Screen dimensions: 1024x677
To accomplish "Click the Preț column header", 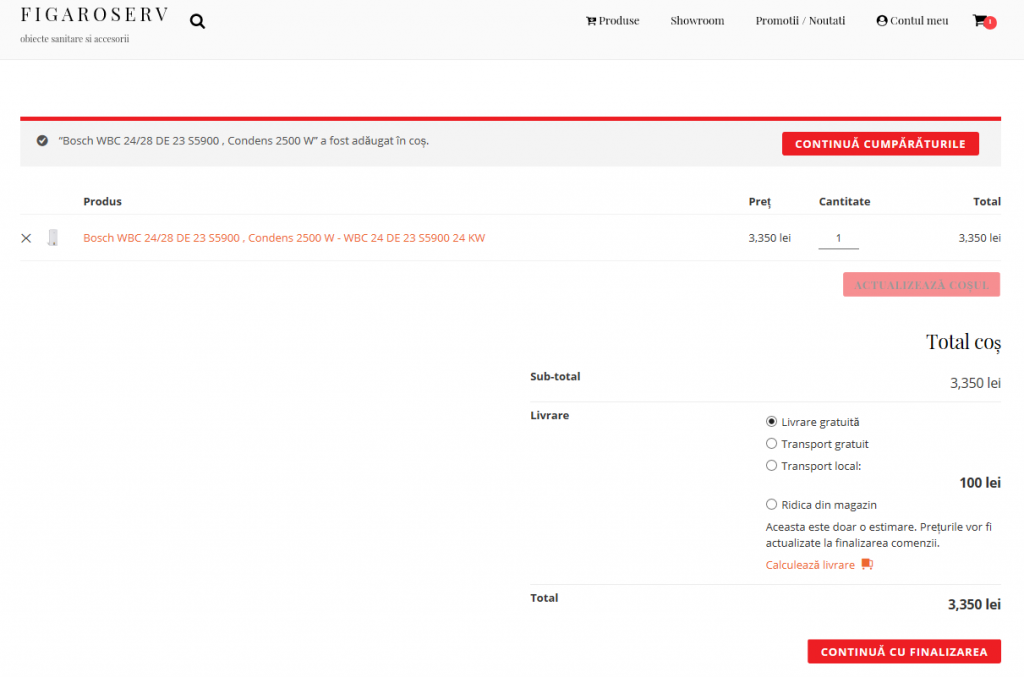I will click(760, 202).
